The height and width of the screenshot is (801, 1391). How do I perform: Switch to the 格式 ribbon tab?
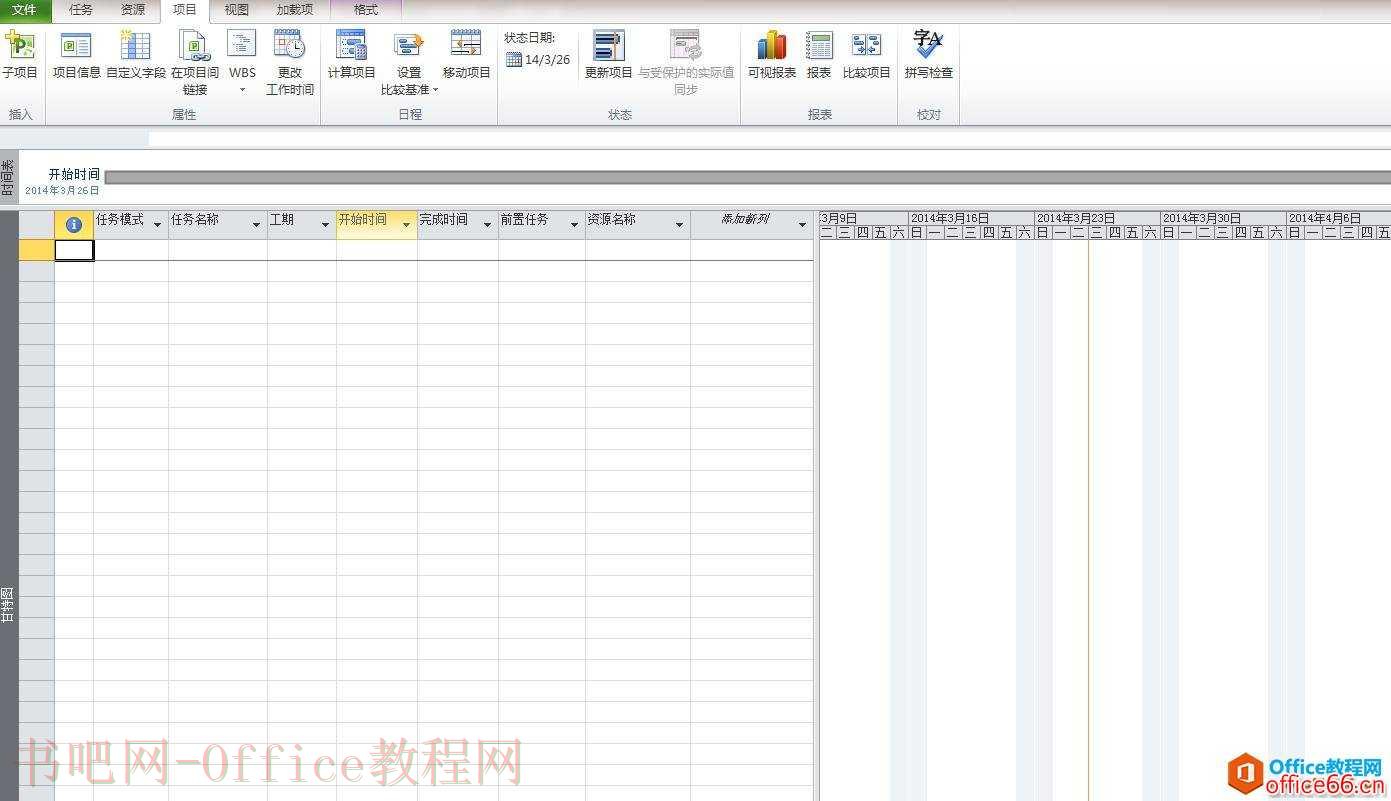366,10
